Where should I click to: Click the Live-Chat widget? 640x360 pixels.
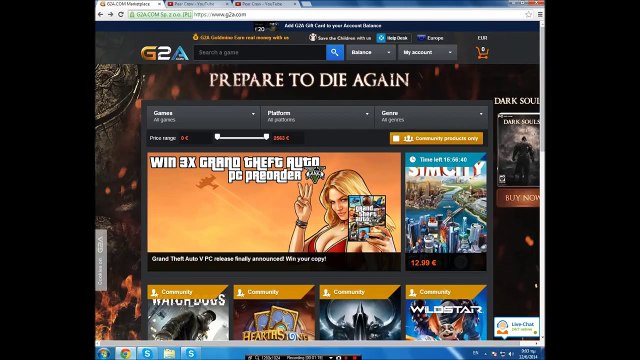coord(516,327)
